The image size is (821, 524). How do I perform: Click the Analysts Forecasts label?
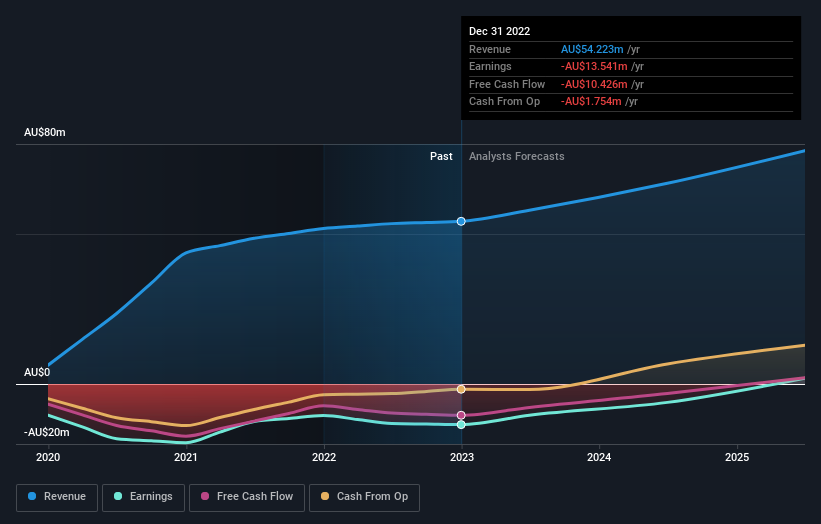pyautogui.click(x=517, y=156)
